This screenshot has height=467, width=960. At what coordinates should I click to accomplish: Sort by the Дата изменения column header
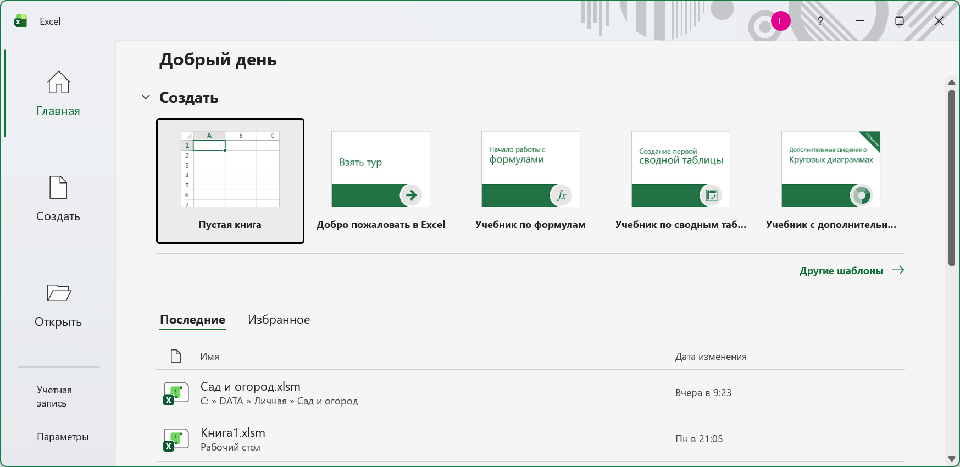710,357
